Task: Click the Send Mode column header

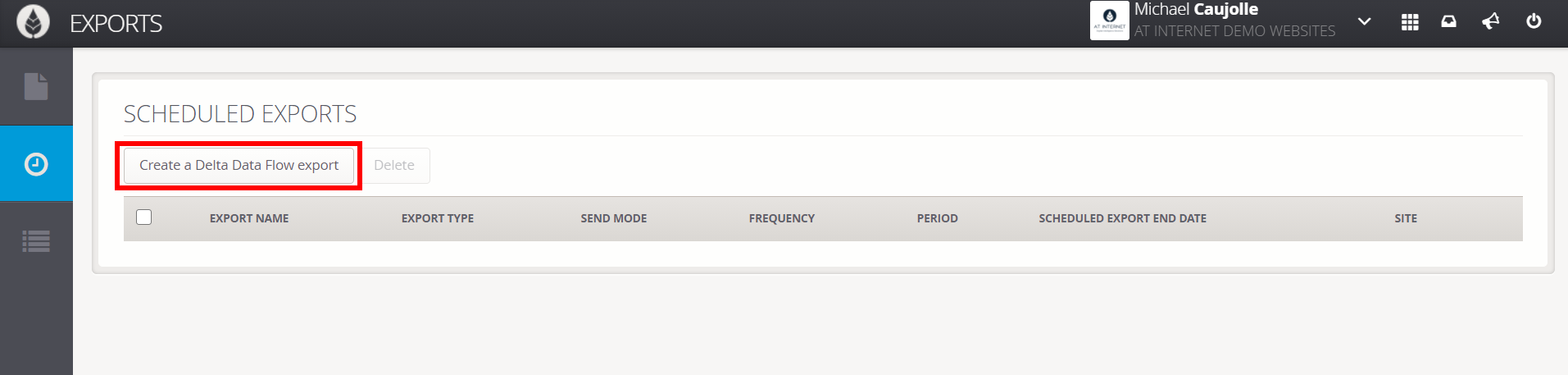Action: 614,218
